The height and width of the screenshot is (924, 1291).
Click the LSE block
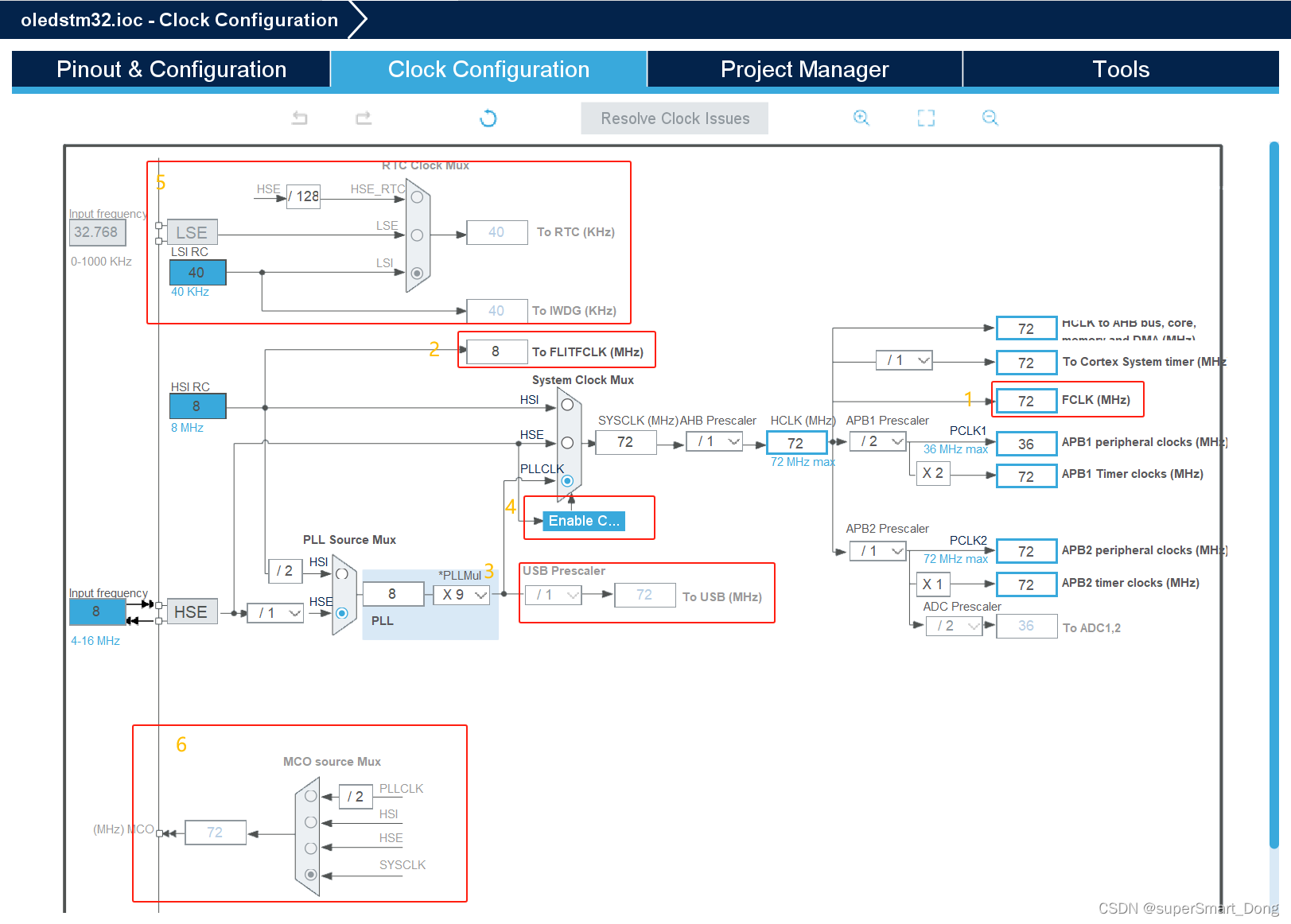pyautogui.click(x=192, y=232)
